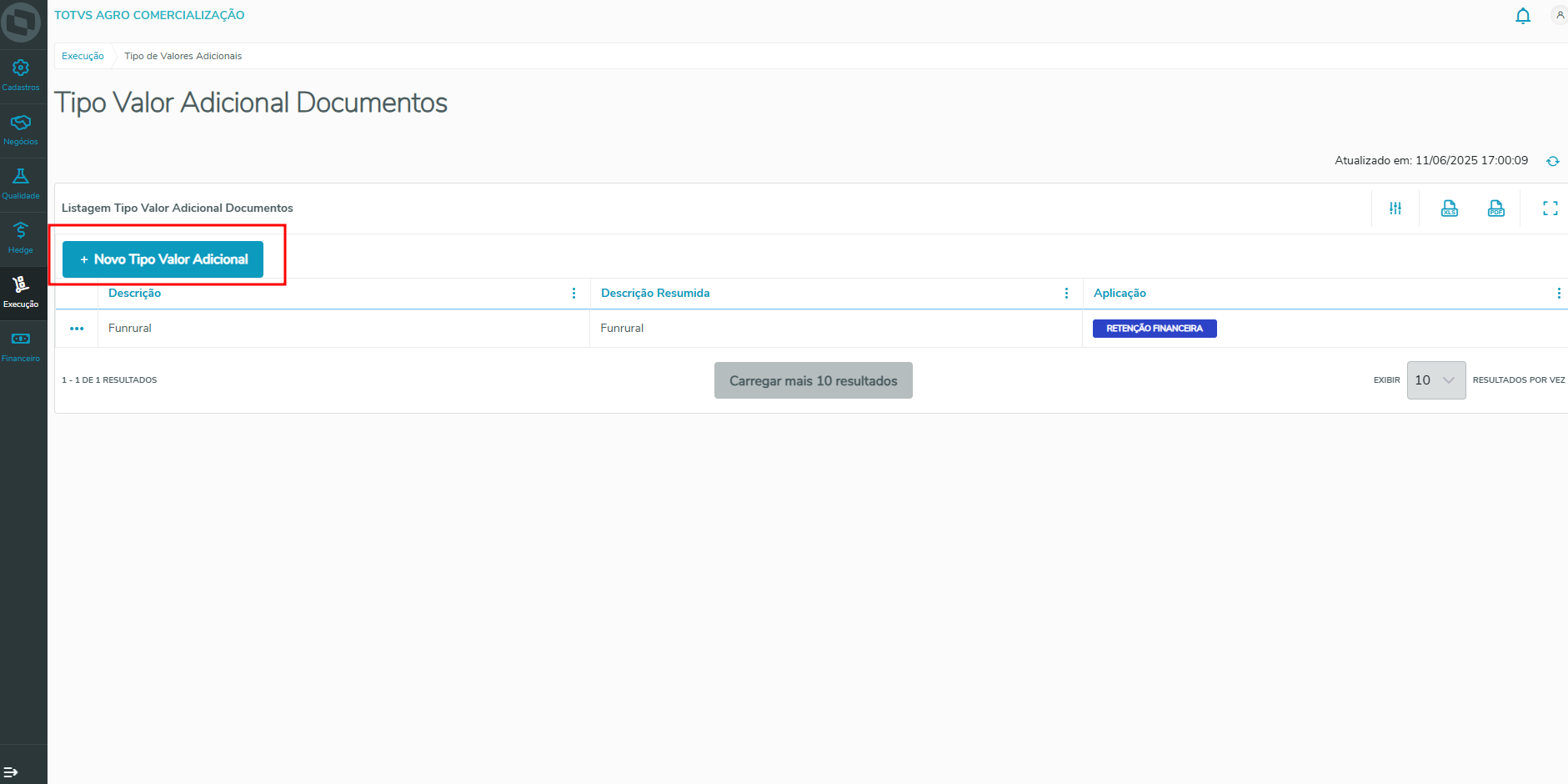Image resolution: width=1568 pixels, height=784 pixels.
Task: Click TOTVS AGRO COMERCIALIZAÇÃO header title
Action: [149, 15]
